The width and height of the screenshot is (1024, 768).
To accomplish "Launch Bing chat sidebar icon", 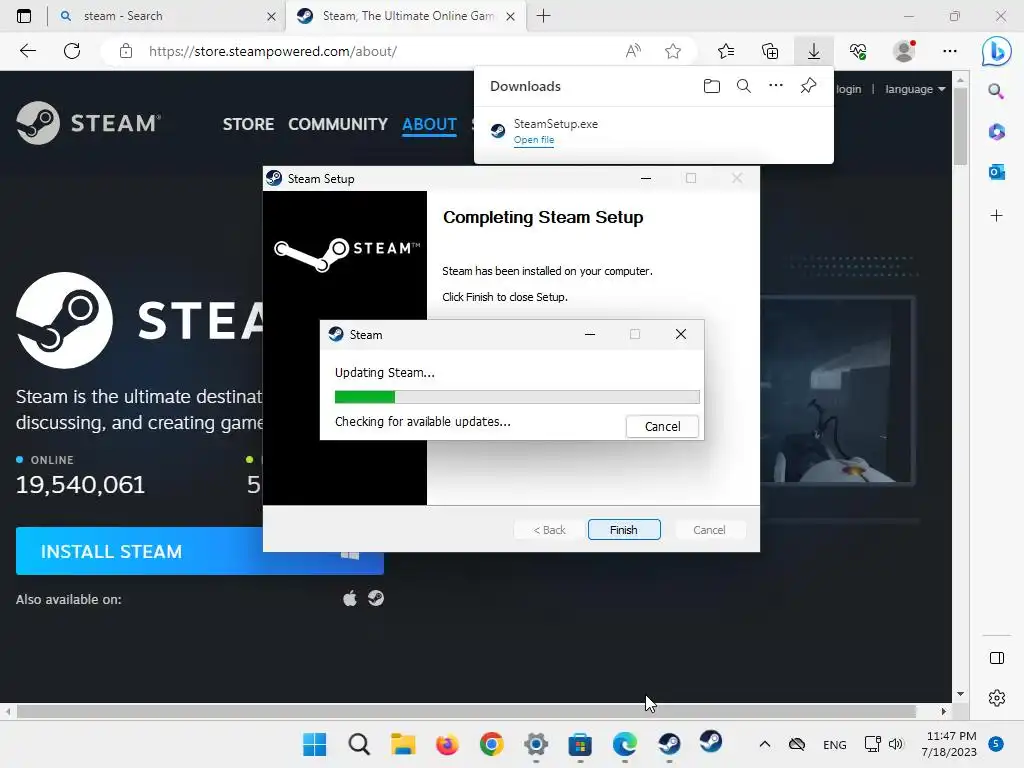I will point(997,51).
